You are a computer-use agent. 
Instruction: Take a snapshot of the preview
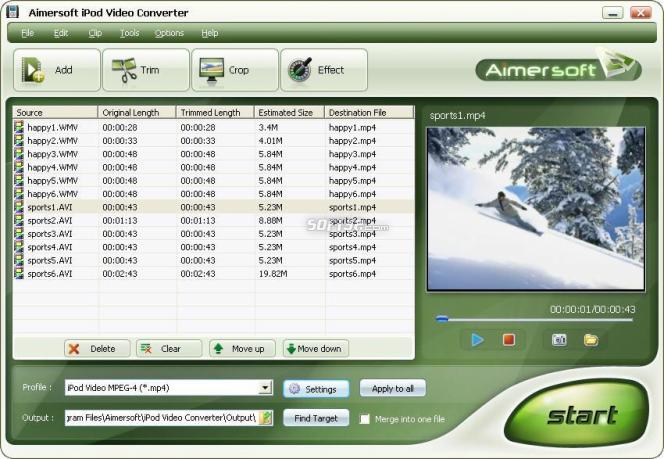click(559, 340)
